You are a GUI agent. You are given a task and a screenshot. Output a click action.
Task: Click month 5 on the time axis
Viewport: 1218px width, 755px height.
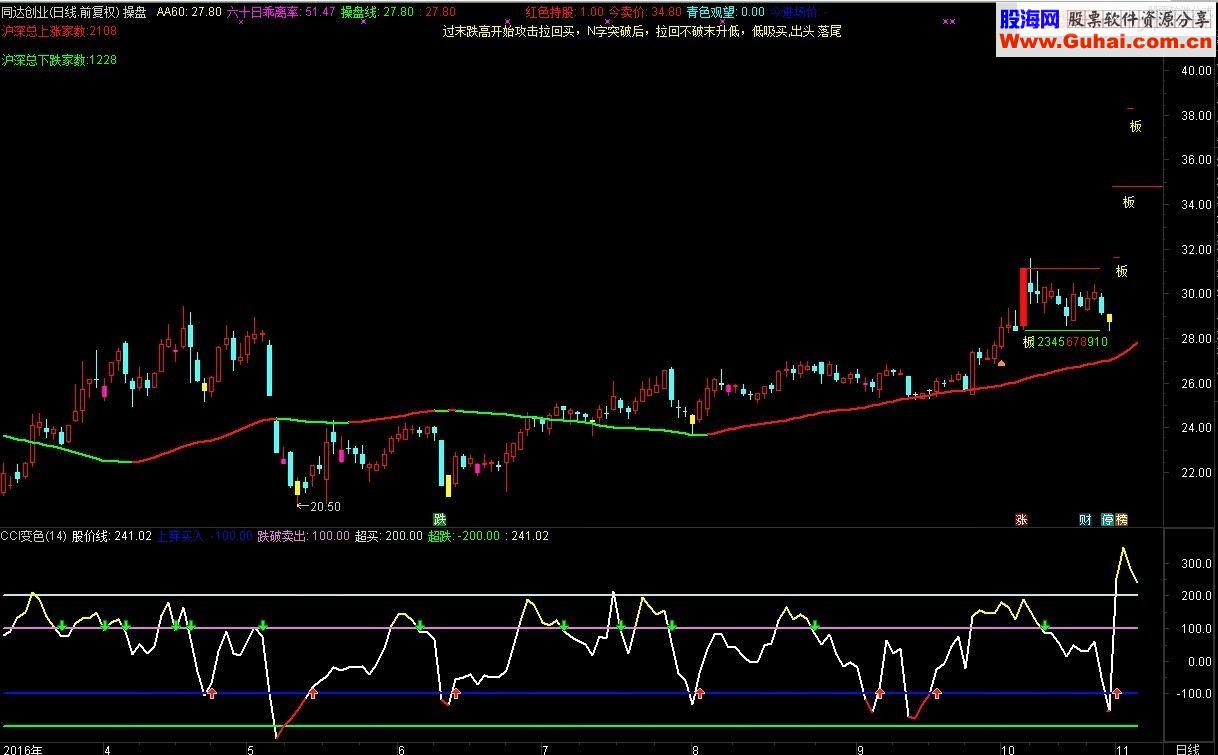pyautogui.click(x=250, y=748)
